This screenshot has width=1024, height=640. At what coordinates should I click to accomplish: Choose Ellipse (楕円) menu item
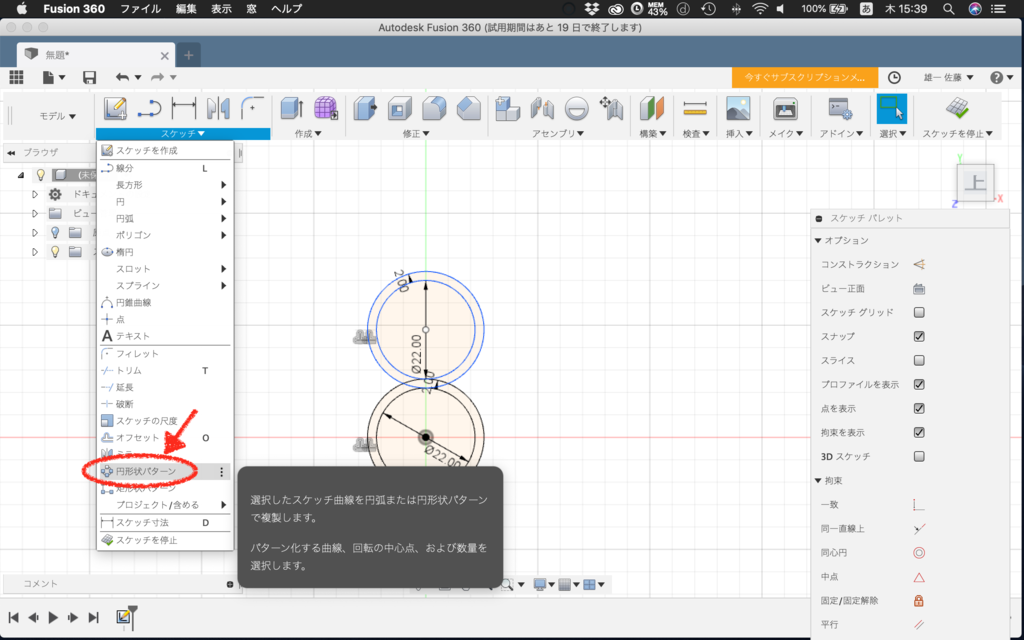pyautogui.click(x=165, y=252)
